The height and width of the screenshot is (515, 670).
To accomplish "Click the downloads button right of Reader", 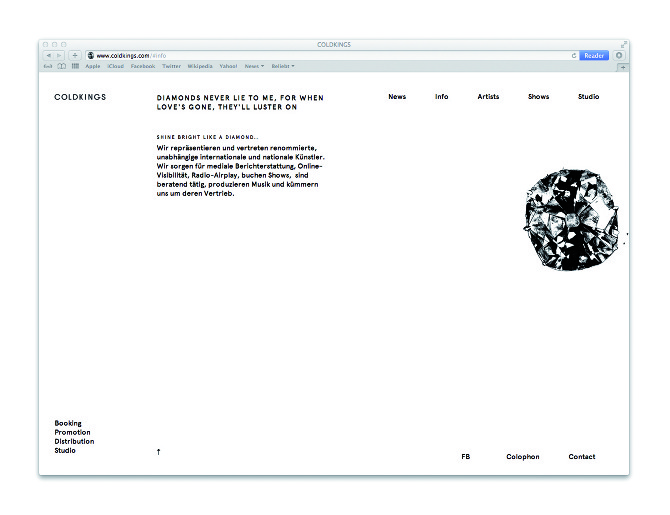I will (x=619, y=55).
